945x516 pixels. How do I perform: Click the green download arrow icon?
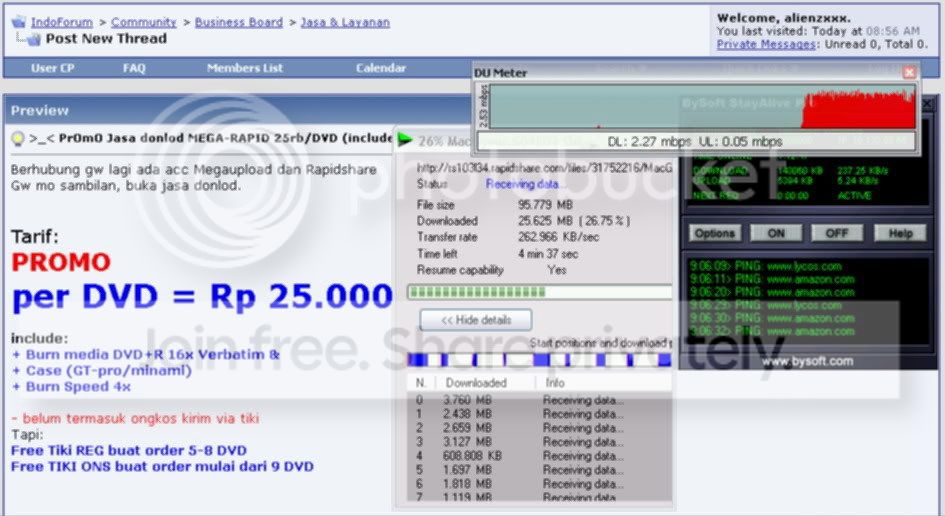[404, 140]
